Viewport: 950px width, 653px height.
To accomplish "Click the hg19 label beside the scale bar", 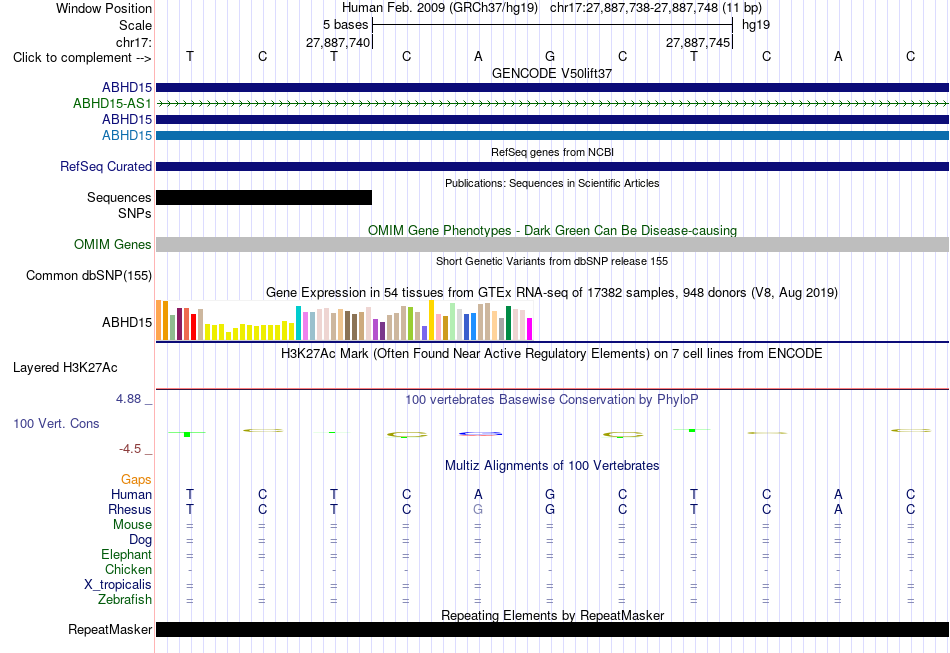I will tap(756, 25).
